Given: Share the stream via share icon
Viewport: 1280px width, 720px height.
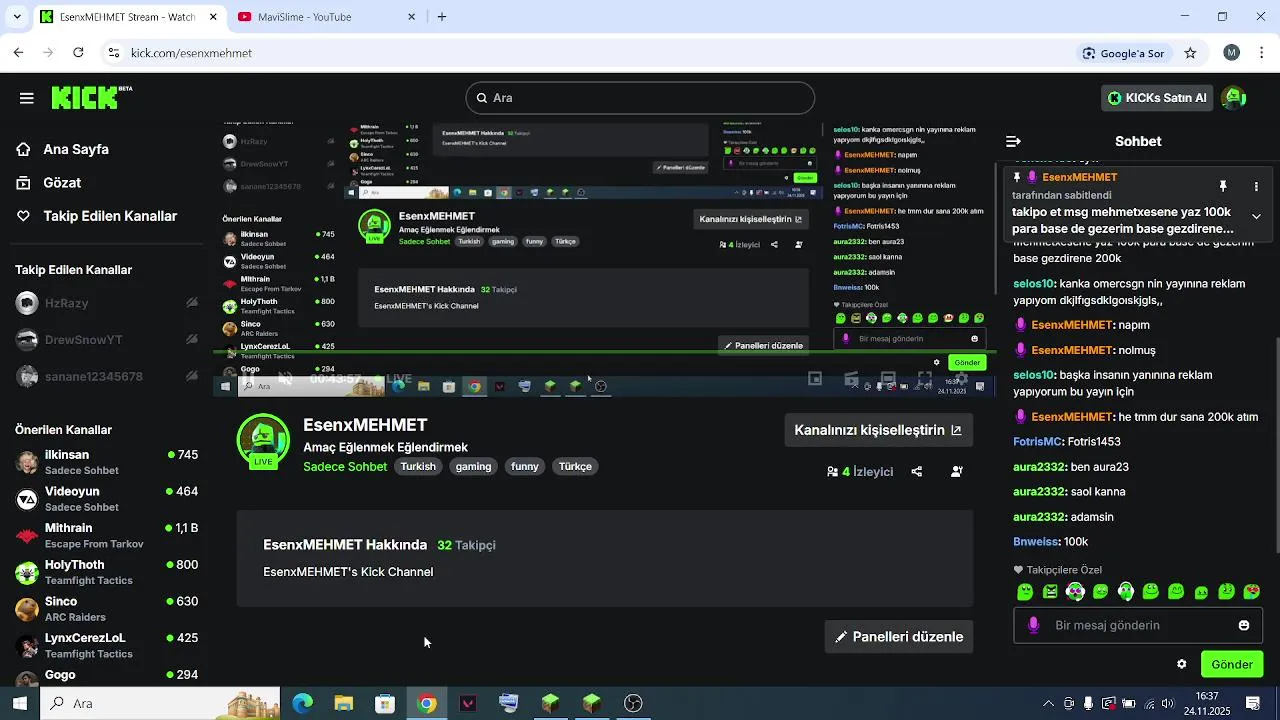Looking at the screenshot, I should (916, 472).
